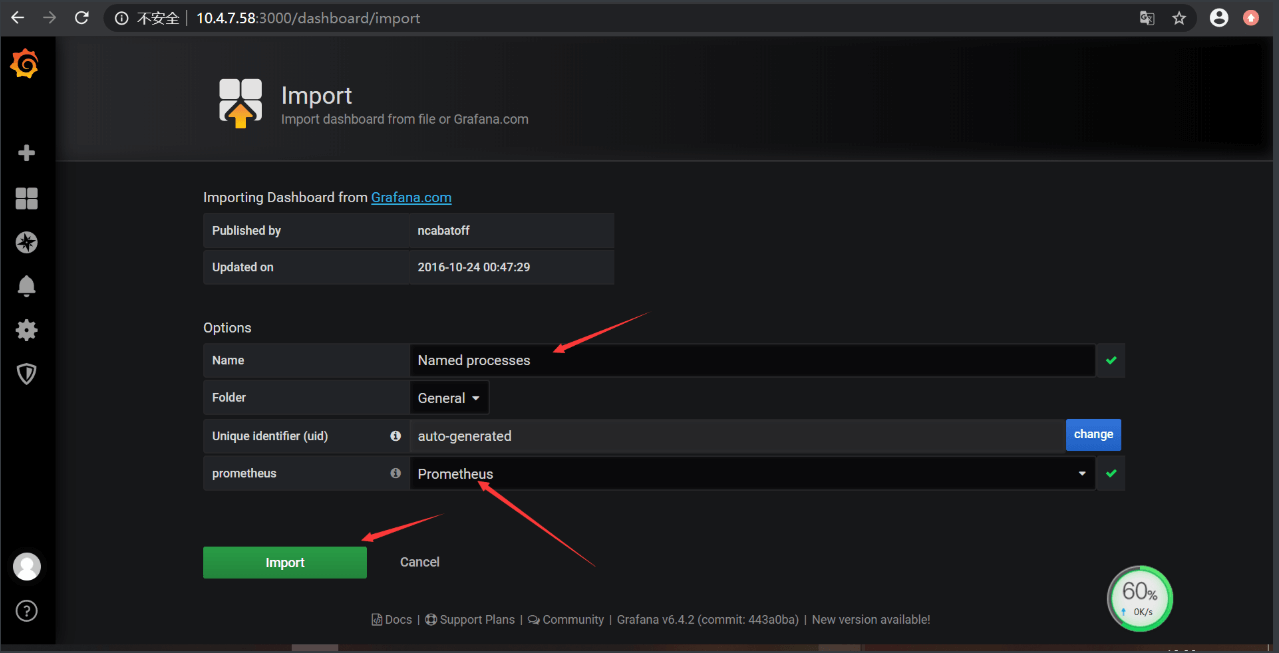This screenshot has width=1279, height=653.
Task: Click the browser address bar URL
Action: click(308, 18)
